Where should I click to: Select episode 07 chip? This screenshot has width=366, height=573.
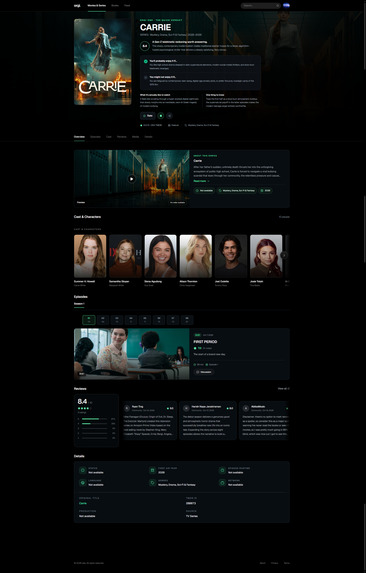(x=173, y=320)
